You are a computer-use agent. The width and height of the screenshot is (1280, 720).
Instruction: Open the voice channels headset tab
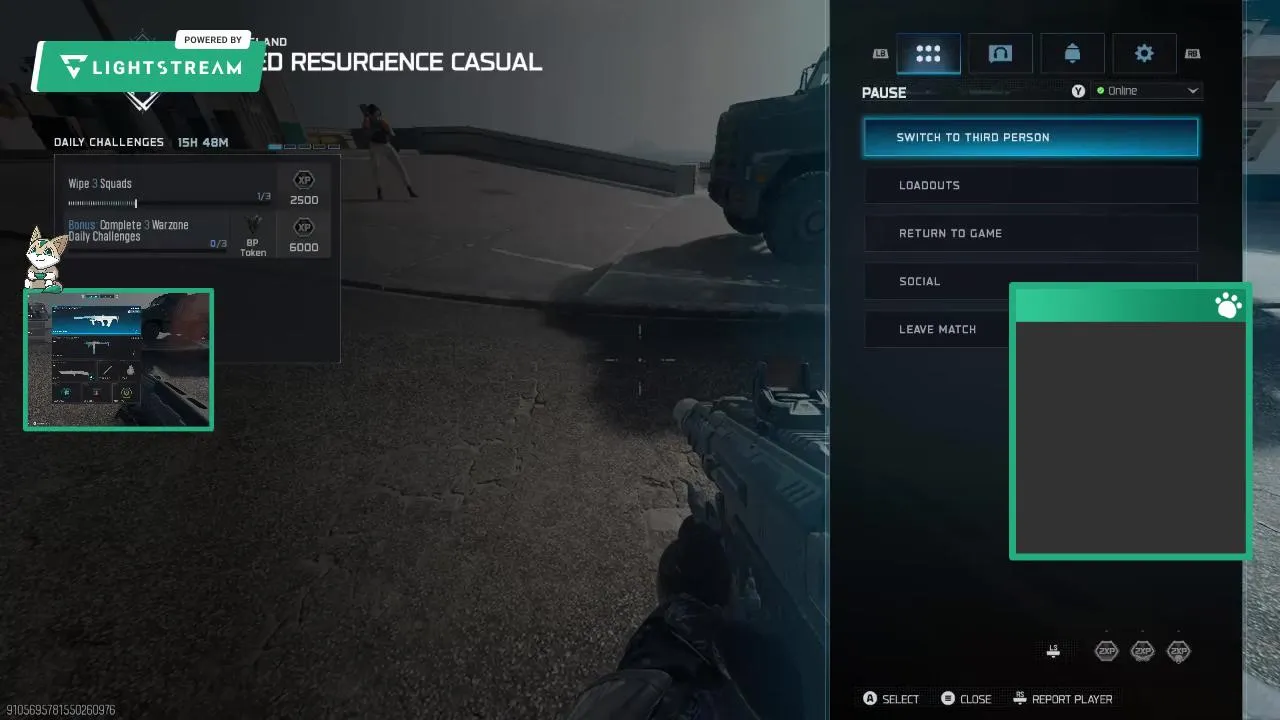[x=1000, y=54]
